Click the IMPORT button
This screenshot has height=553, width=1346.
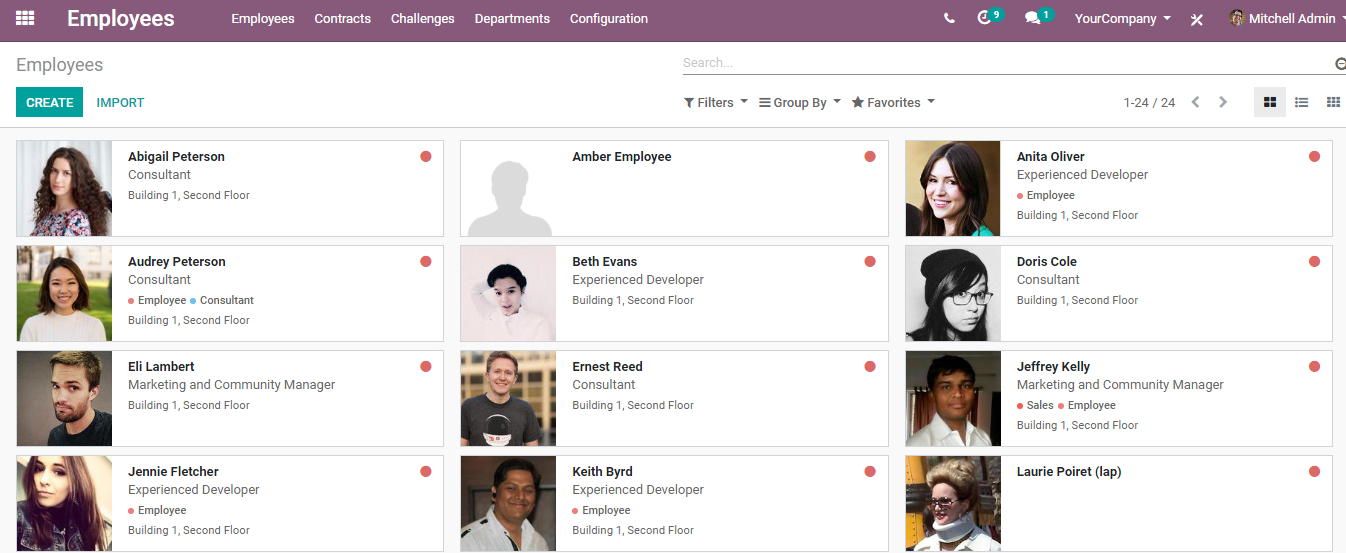pos(120,102)
